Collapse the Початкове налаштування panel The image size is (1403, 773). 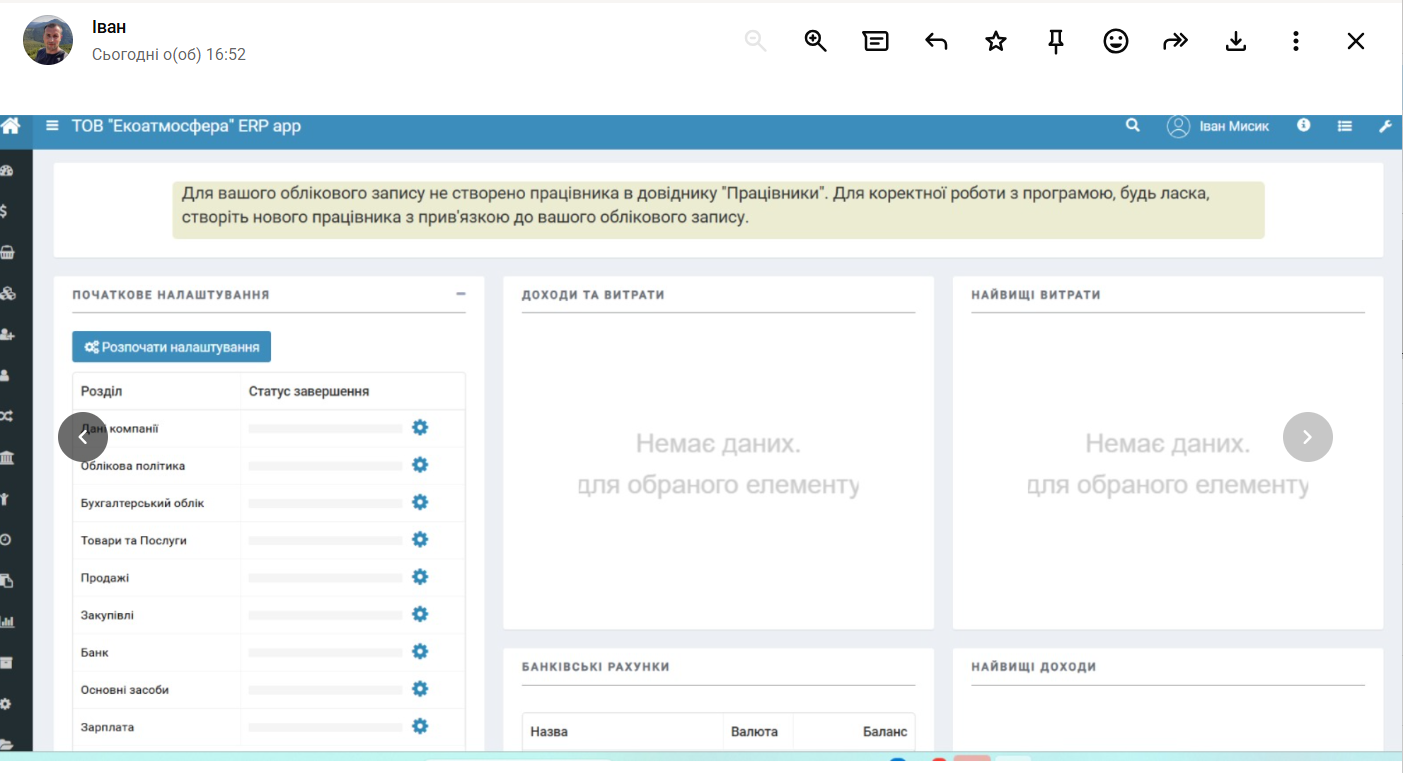click(461, 294)
